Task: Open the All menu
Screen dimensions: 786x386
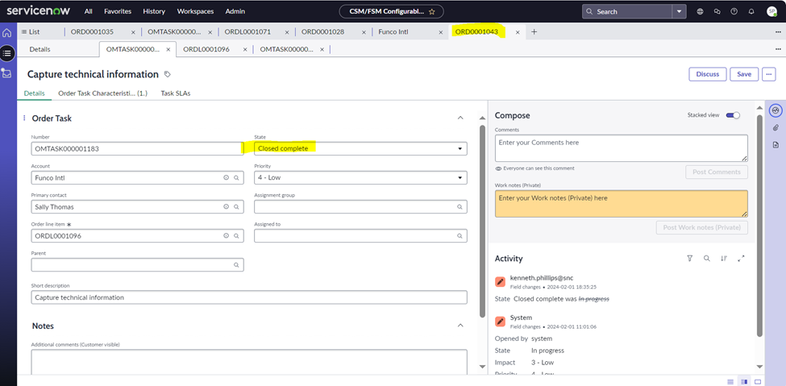Action: 88,11
